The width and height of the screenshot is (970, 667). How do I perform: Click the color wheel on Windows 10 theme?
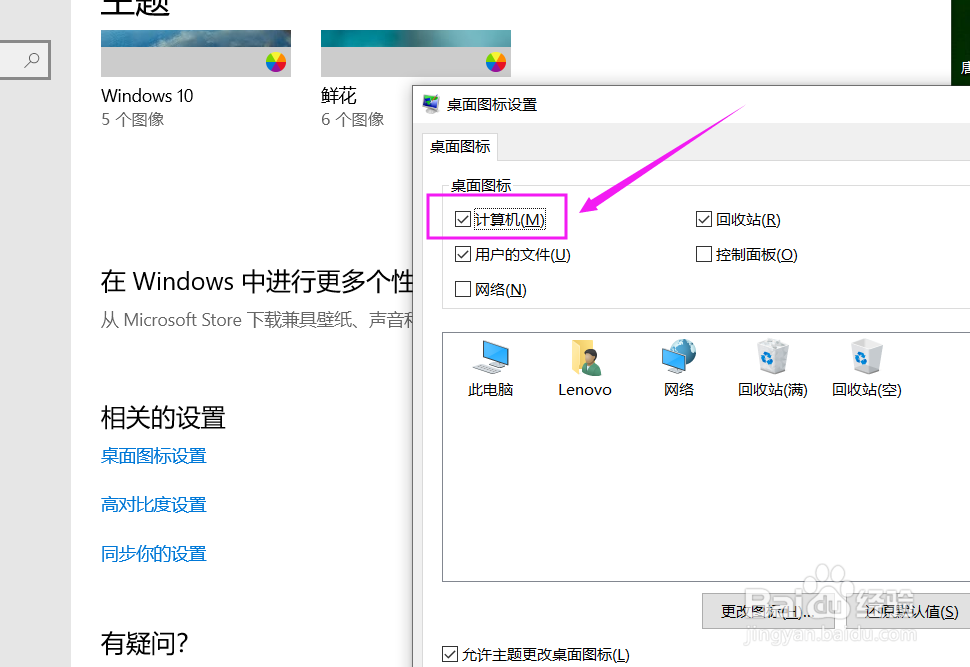tap(276, 62)
